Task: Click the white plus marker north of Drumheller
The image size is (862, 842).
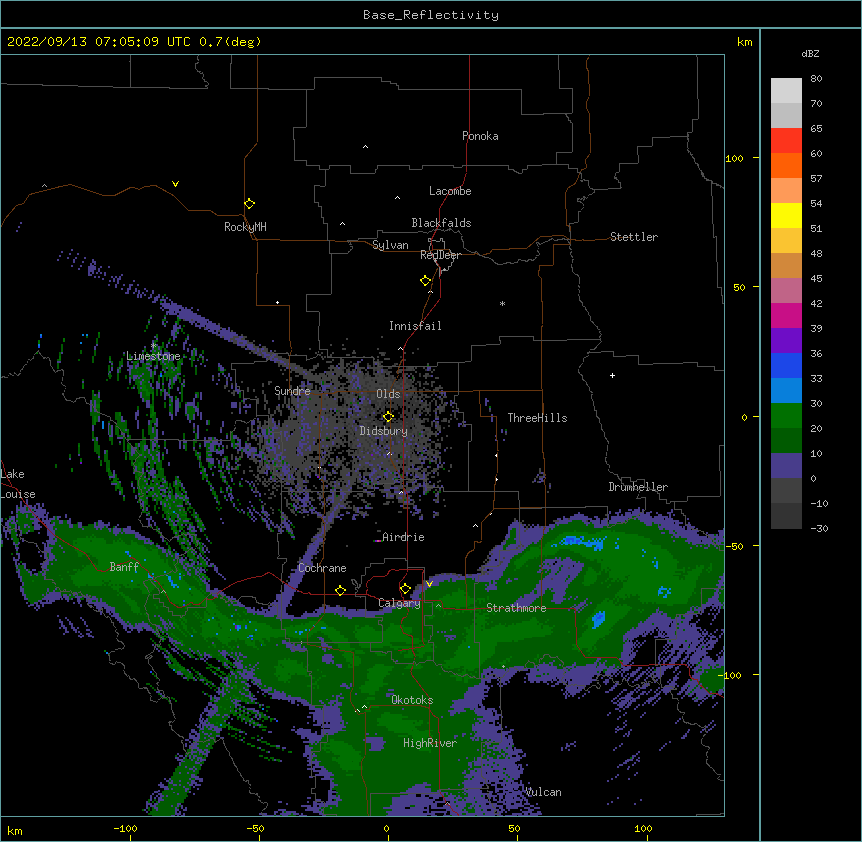Action: pyautogui.click(x=612, y=375)
